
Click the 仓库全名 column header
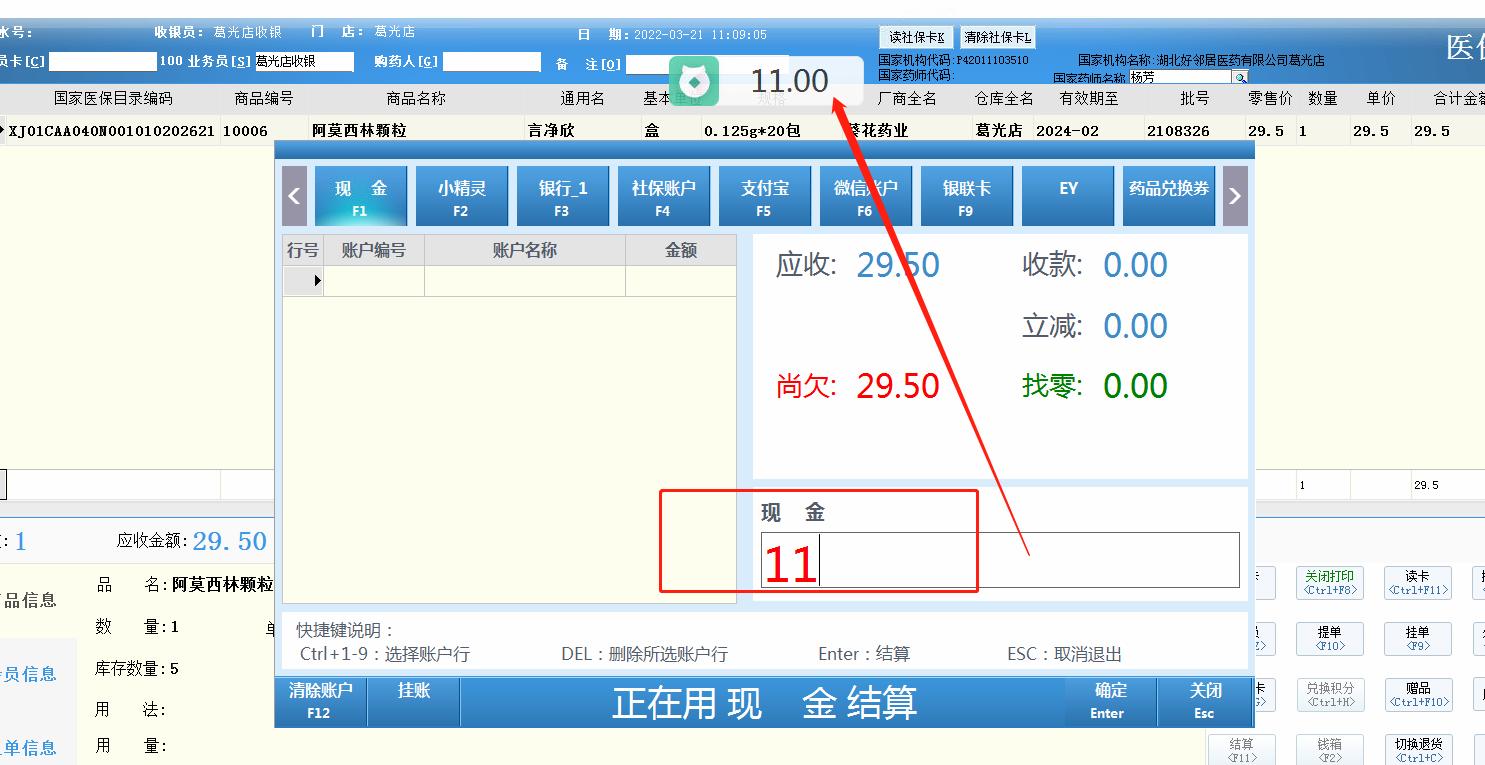pyautogui.click(x=1004, y=99)
